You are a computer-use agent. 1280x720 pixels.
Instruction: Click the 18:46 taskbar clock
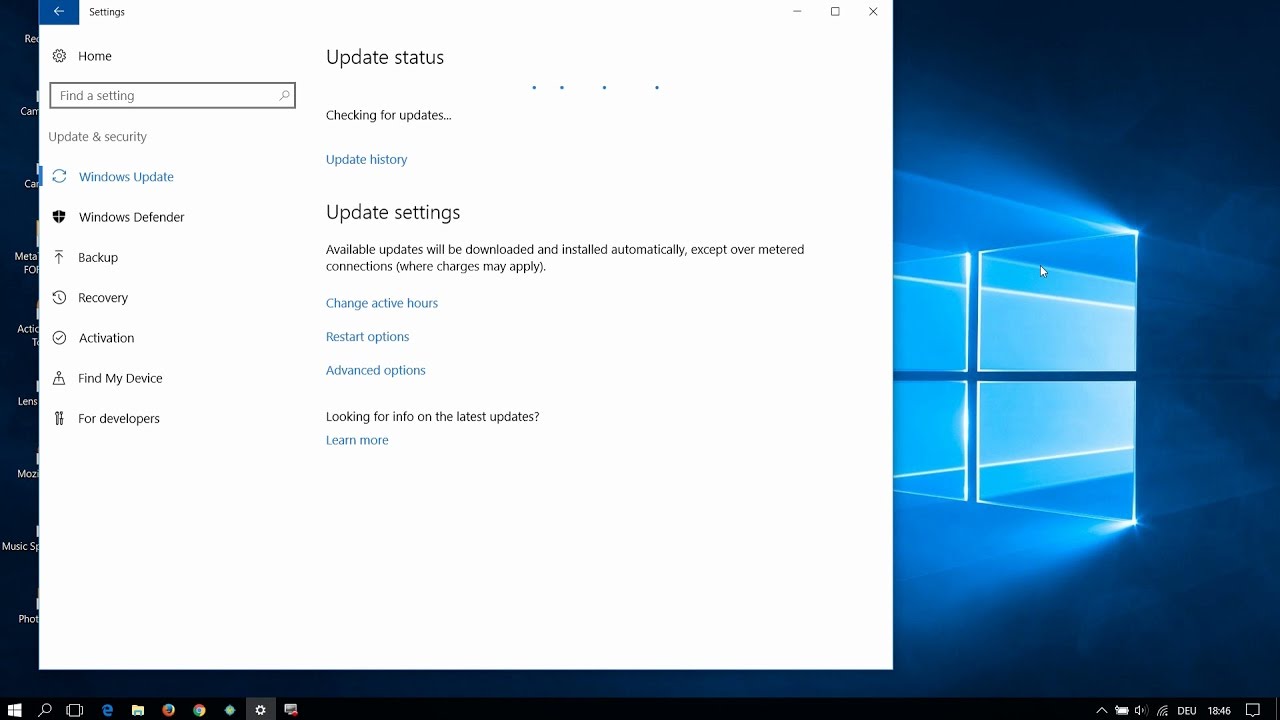[x=1219, y=711]
